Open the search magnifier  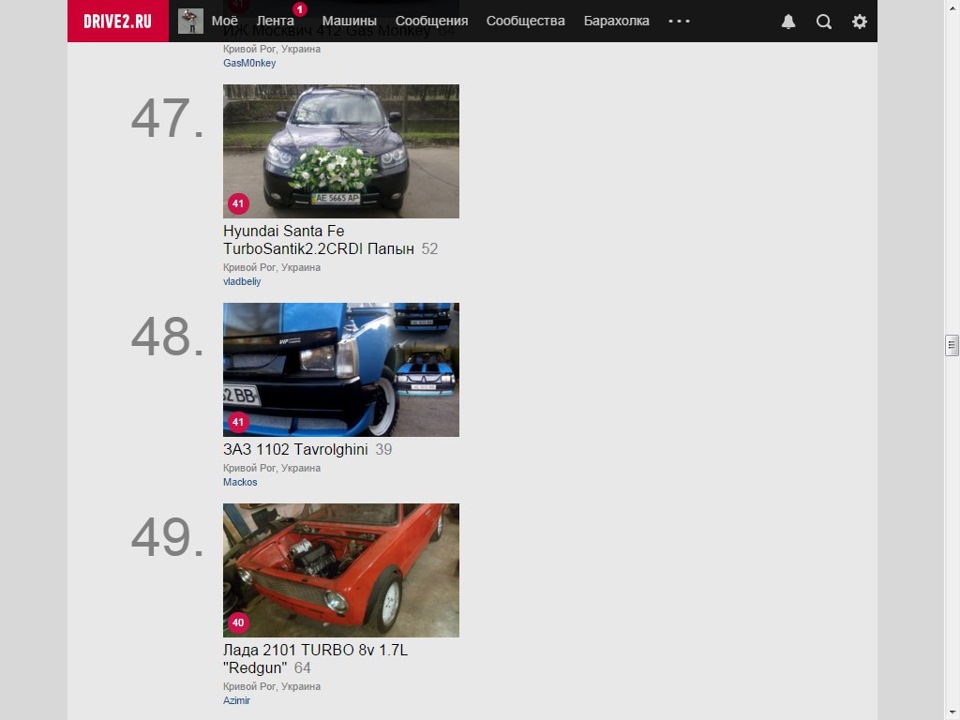(x=824, y=22)
